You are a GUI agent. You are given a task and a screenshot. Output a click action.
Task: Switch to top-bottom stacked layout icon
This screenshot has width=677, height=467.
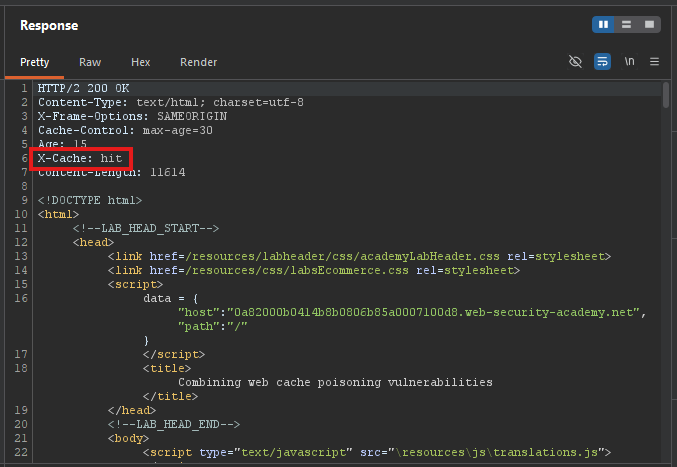(x=626, y=25)
